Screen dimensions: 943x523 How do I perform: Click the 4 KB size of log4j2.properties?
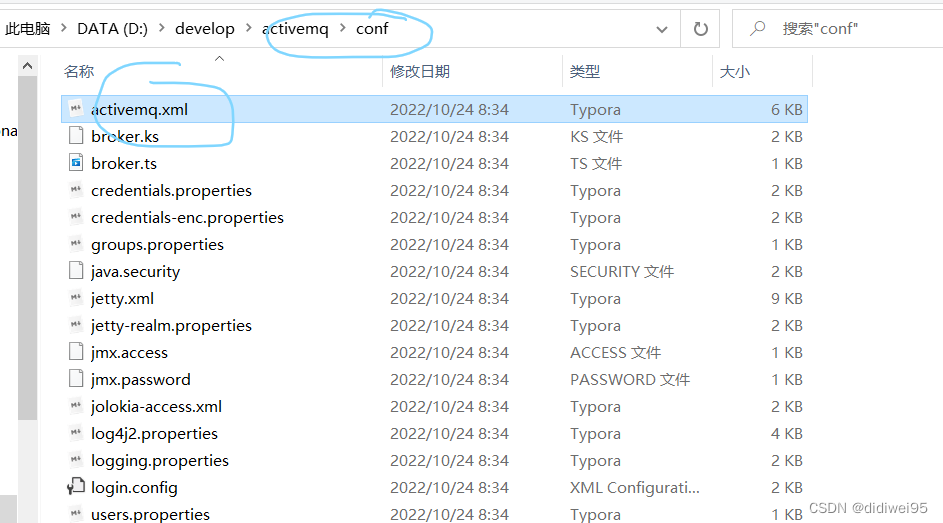pos(787,434)
